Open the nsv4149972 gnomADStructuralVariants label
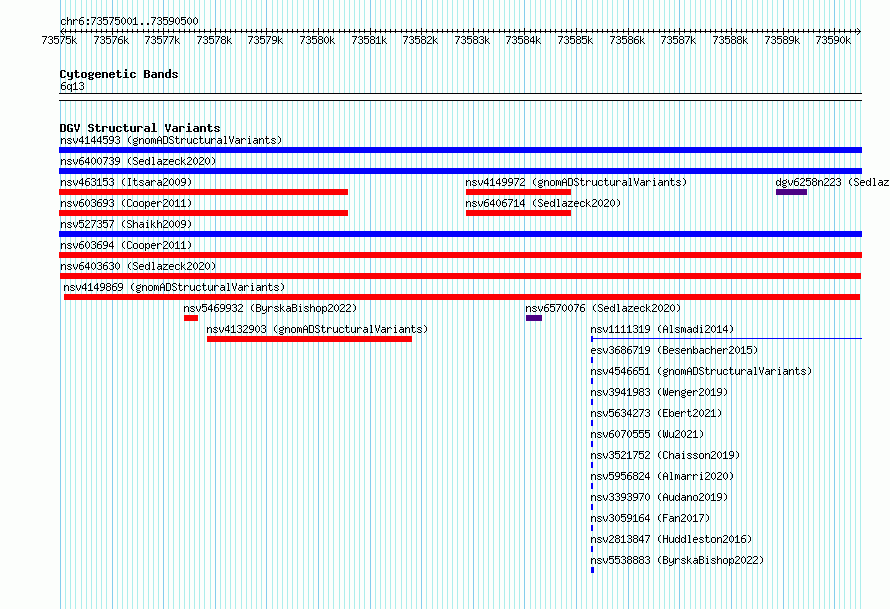 576,182
